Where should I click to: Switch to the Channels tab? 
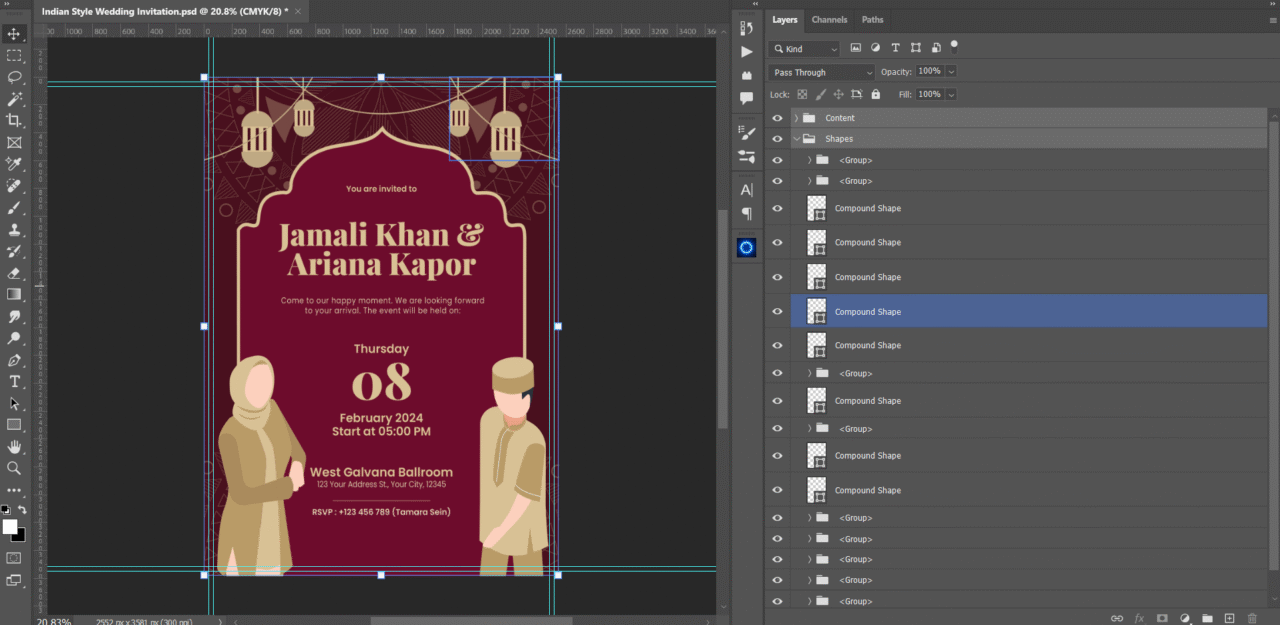(829, 20)
